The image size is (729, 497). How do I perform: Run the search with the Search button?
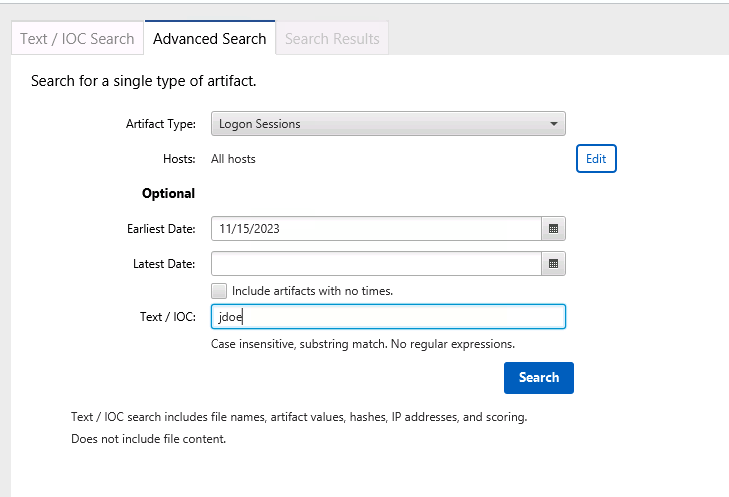point(539,378)
